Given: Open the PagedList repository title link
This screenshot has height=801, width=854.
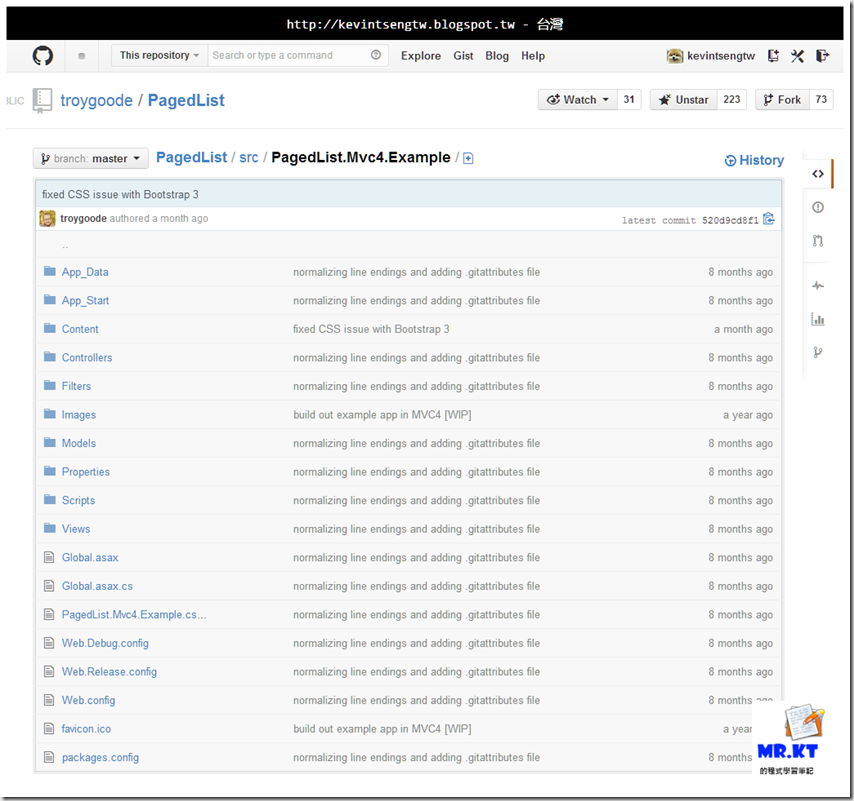Looking at the screenshot, I should [186, 101].
